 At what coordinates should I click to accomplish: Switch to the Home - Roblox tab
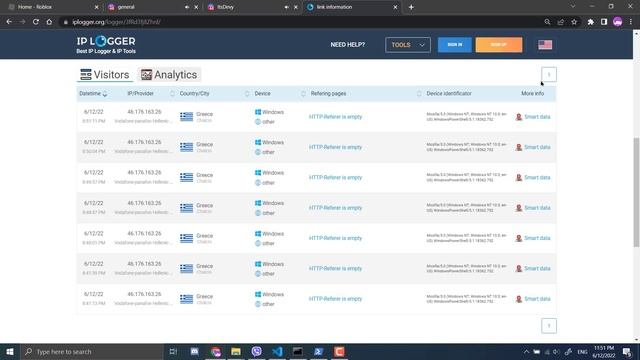tap(53, 7)
